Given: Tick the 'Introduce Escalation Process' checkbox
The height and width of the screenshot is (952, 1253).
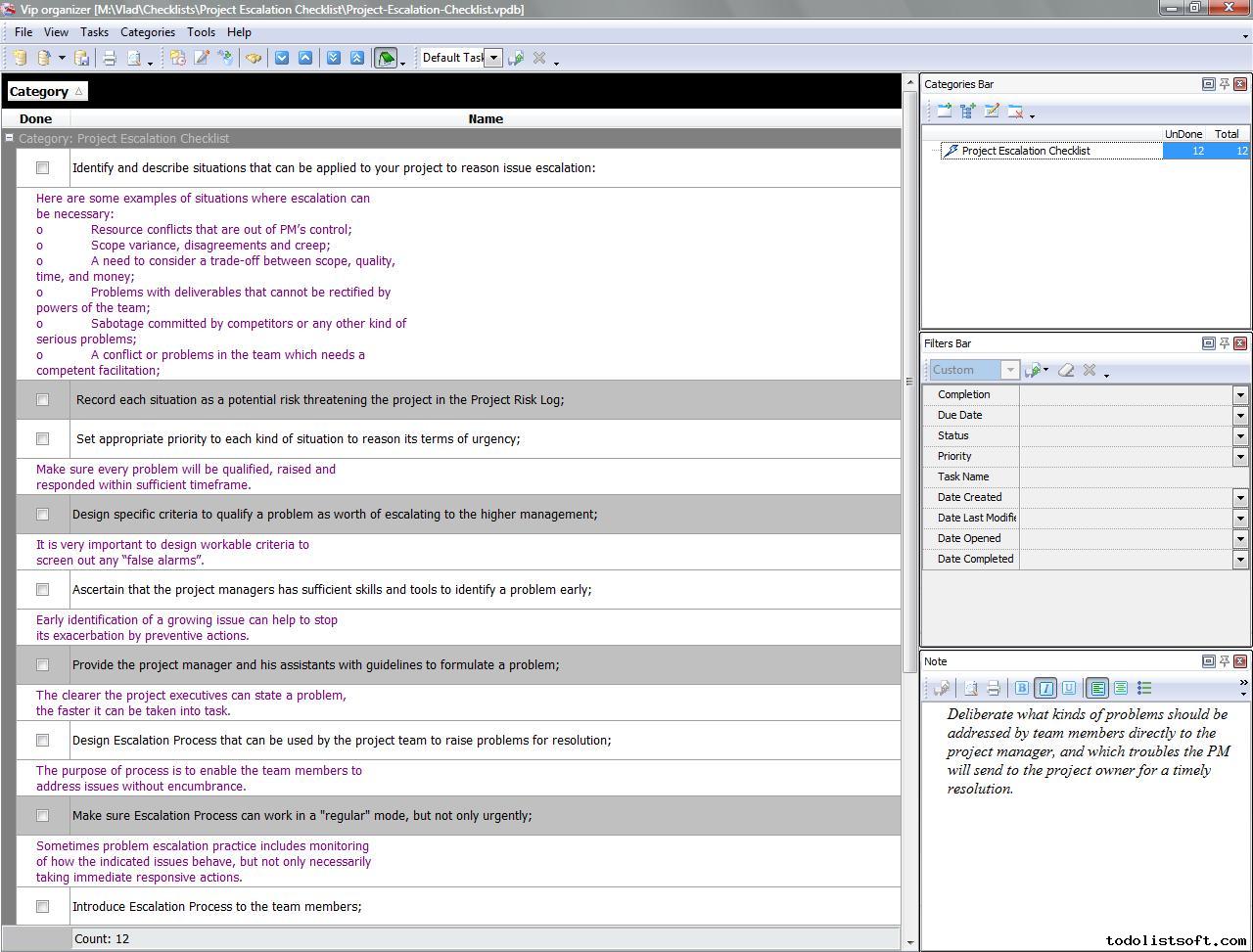Looking at the screenshot, I should (x=42, y=906).
